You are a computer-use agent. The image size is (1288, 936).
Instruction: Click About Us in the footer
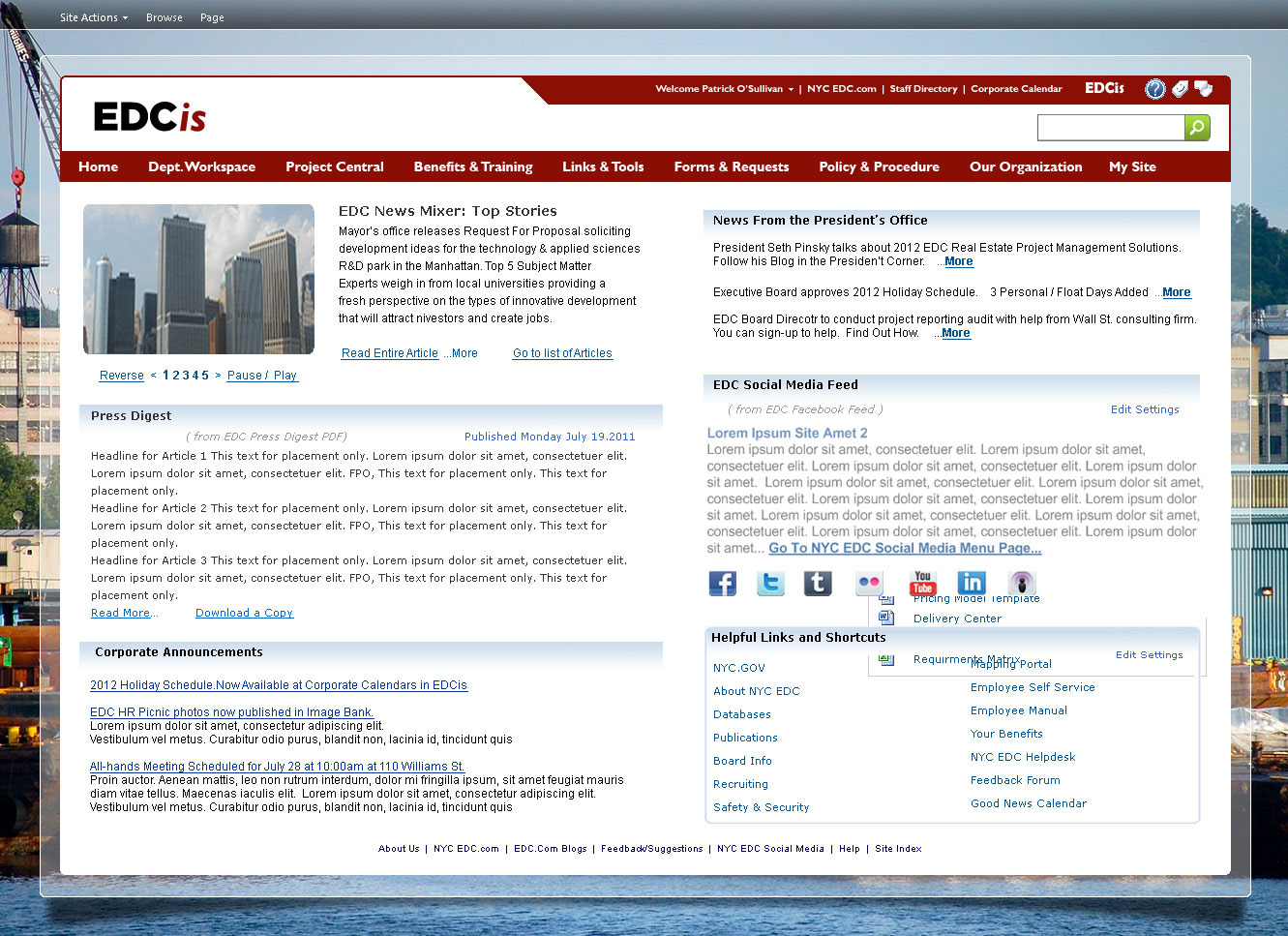(399, 849)
